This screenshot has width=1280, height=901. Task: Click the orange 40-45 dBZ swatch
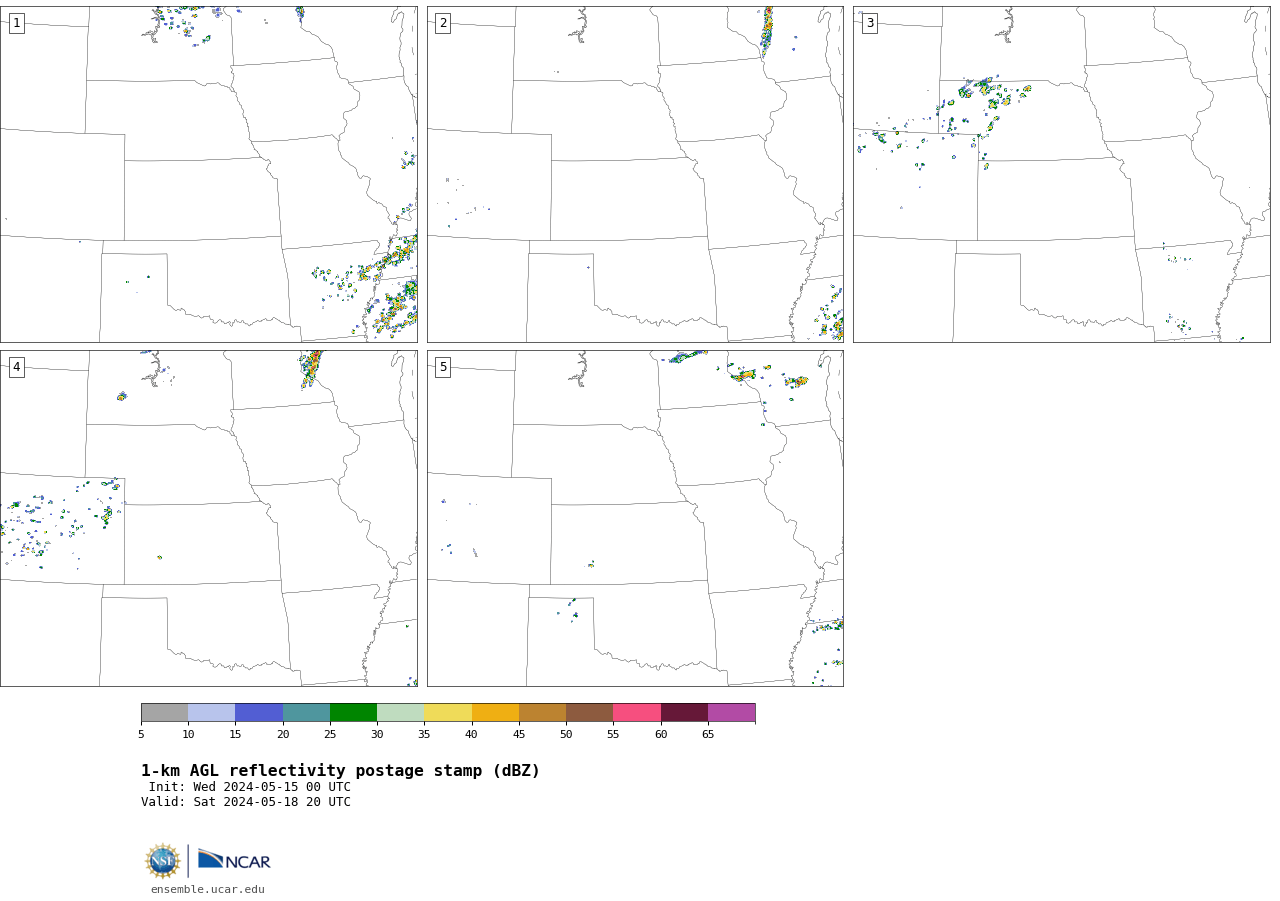[x=495, y=712]
